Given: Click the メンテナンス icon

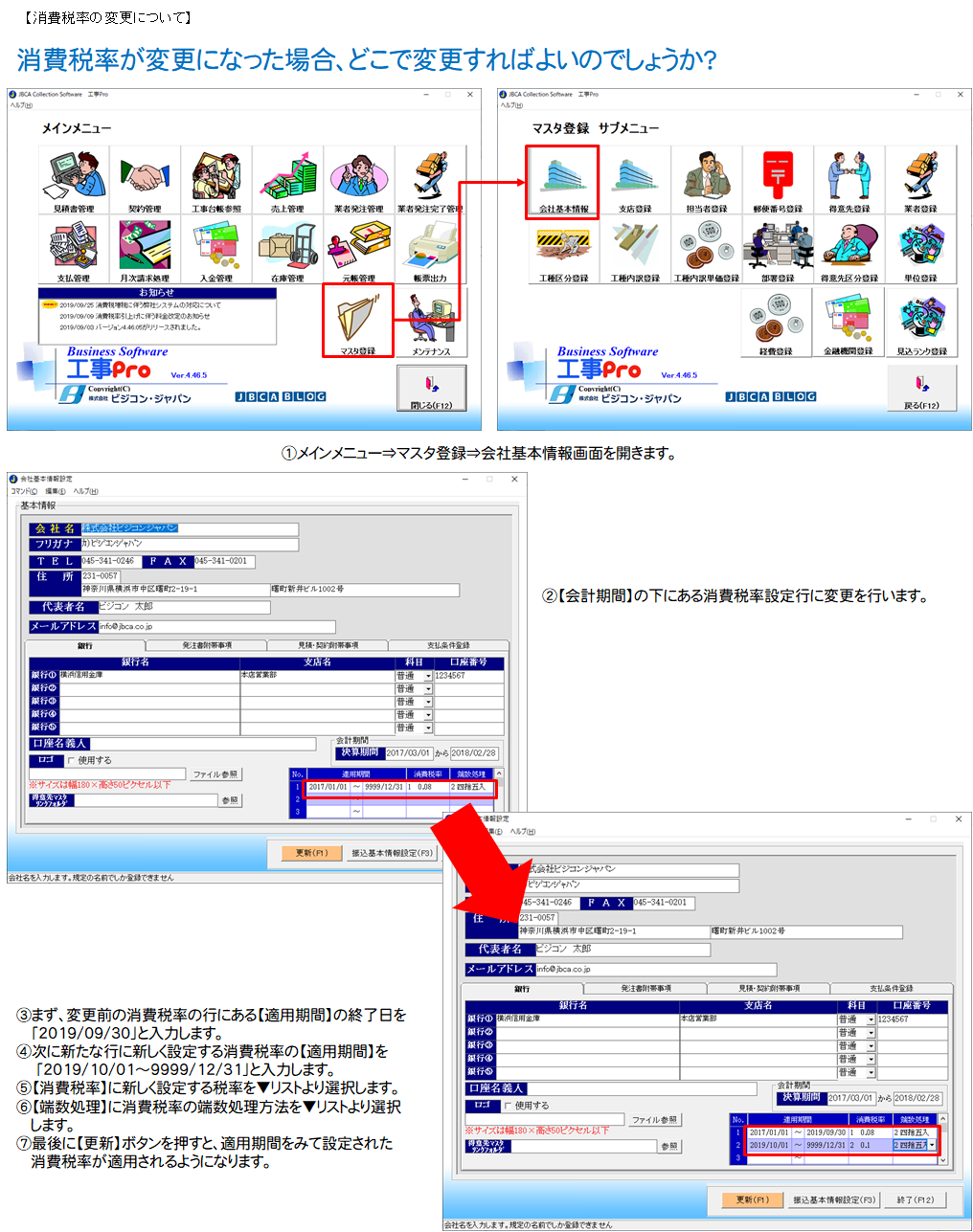Looking at the screenshot, I should (x=431, y=323).
